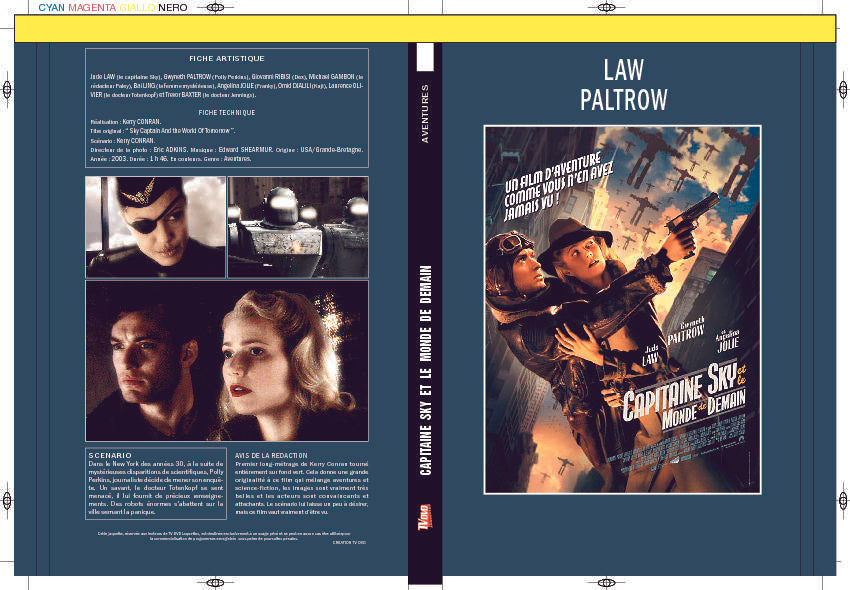
Task: Click the Année : 2003 text
Action: coord(108,159)
